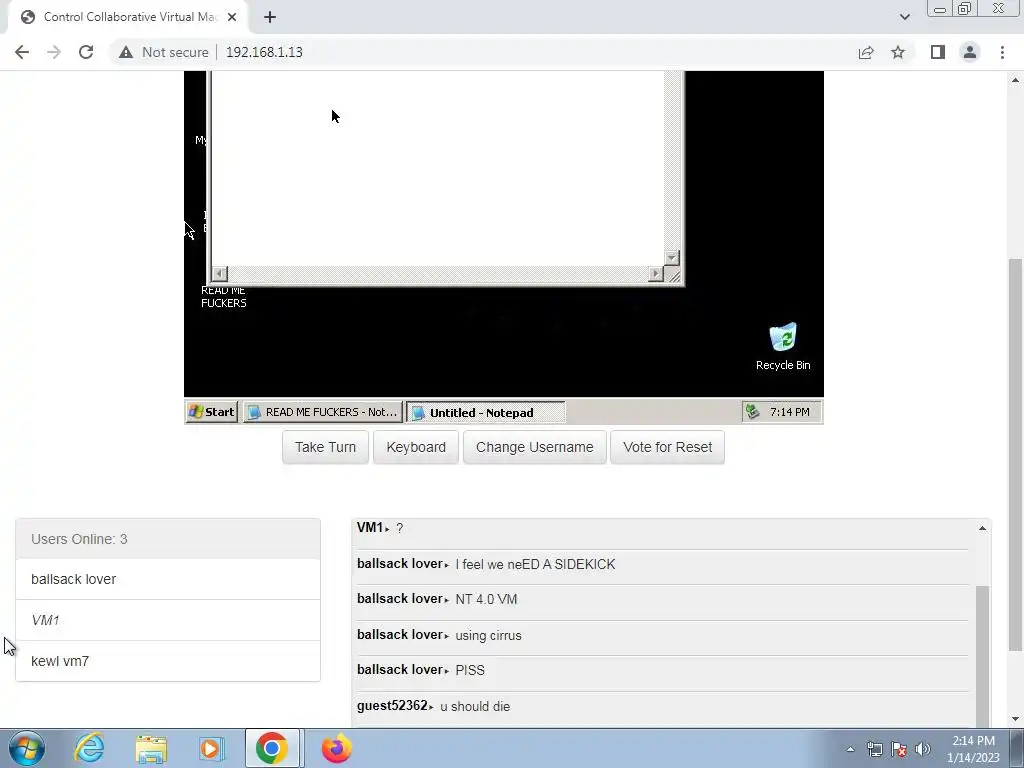Open the Chrome profile icon
This screenshot has height=768, width=1024.
[970, 52]
